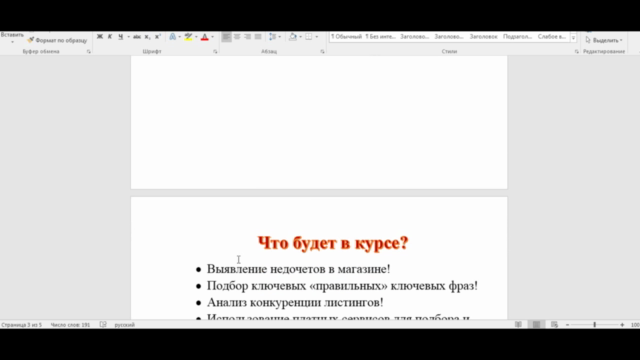Open the line spacing dropdown arrow

[280, 37]
